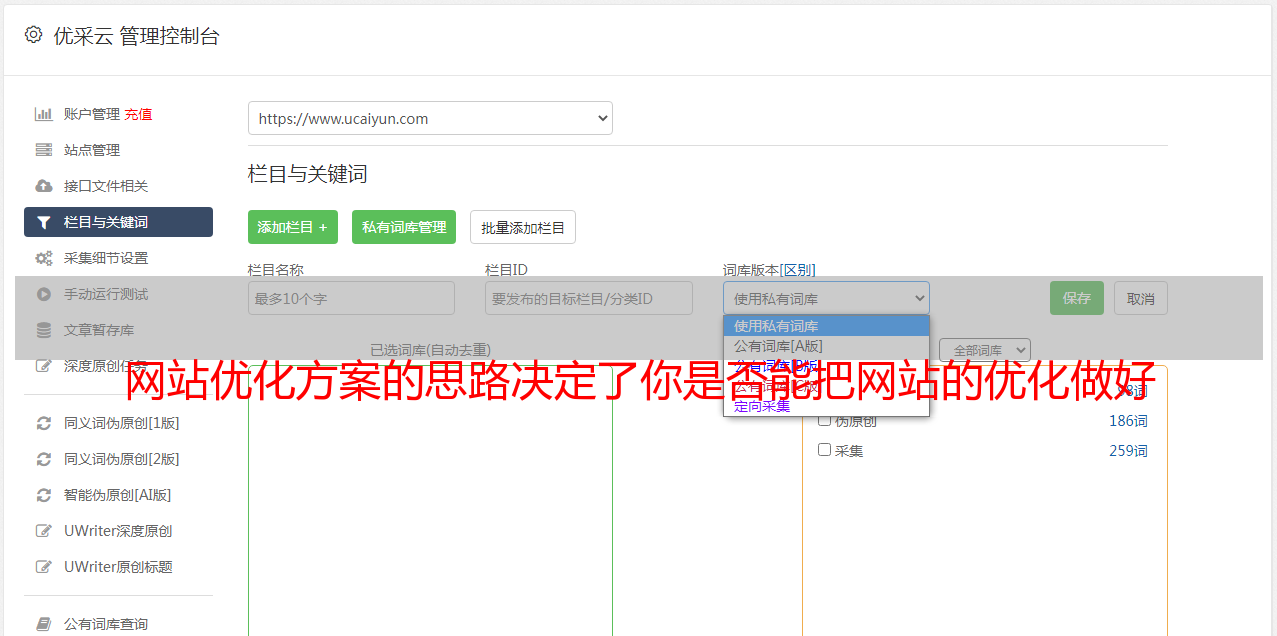Click the database icon for 文章暂存库
1277x636 pixels.
pyautogui.click(x=43, y=330)
